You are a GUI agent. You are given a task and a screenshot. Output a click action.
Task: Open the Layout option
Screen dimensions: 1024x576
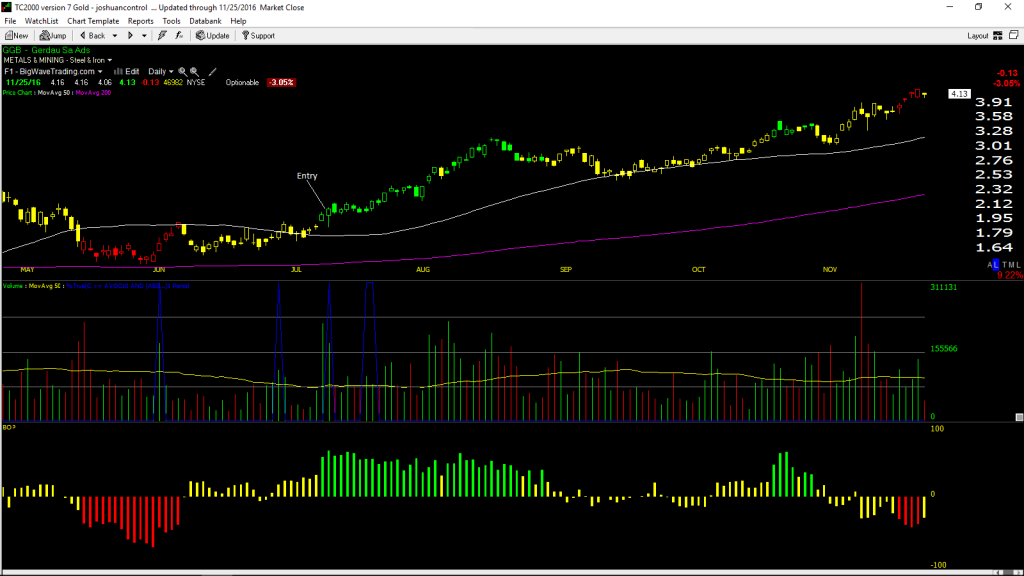tap(977, 36)
